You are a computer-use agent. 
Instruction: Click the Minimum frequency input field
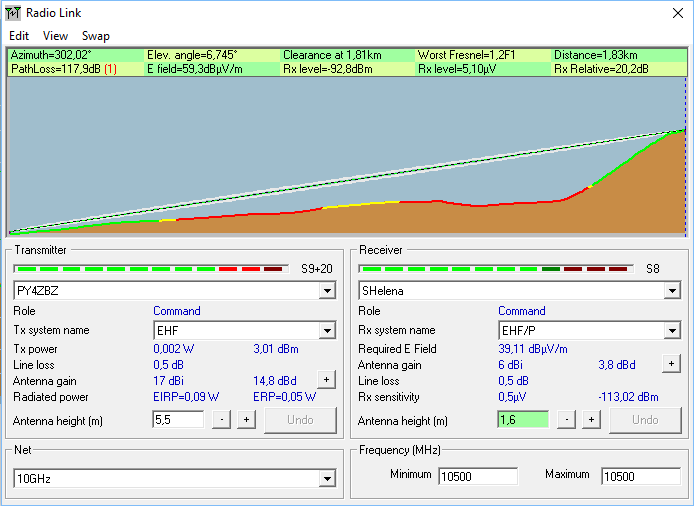tap(478, 476)
